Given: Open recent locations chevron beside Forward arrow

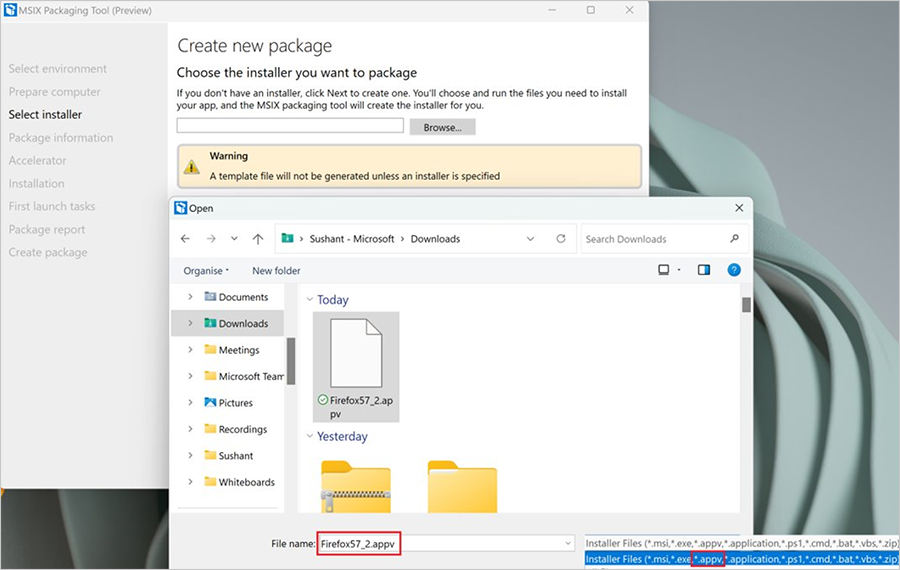Looking at the screenshot, I should [x=234, y=239].
